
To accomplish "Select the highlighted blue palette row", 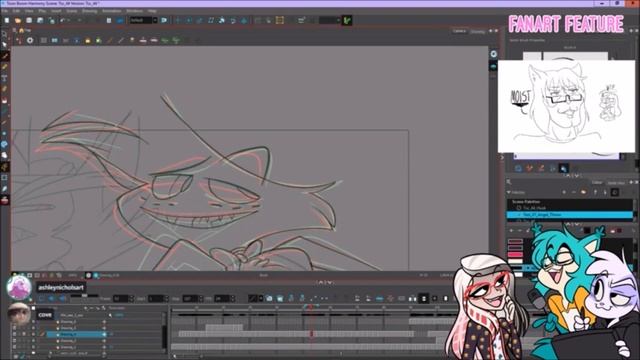I will pyautogui.click(x=569, y=215).
